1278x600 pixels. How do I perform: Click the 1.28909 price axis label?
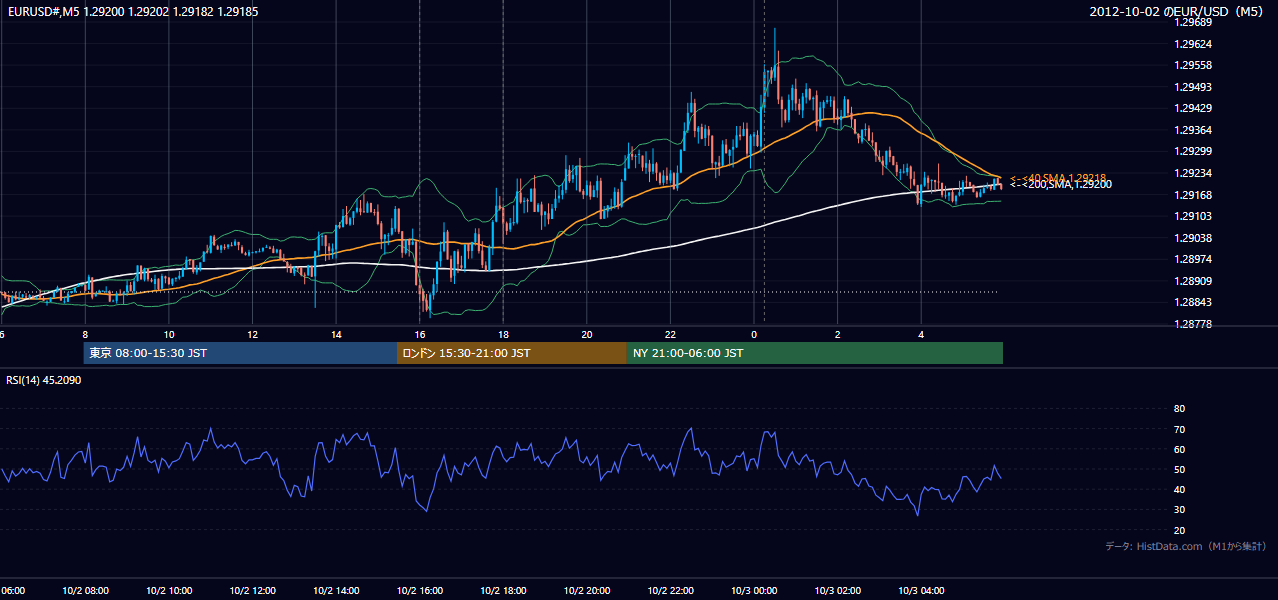(1194, 281)
